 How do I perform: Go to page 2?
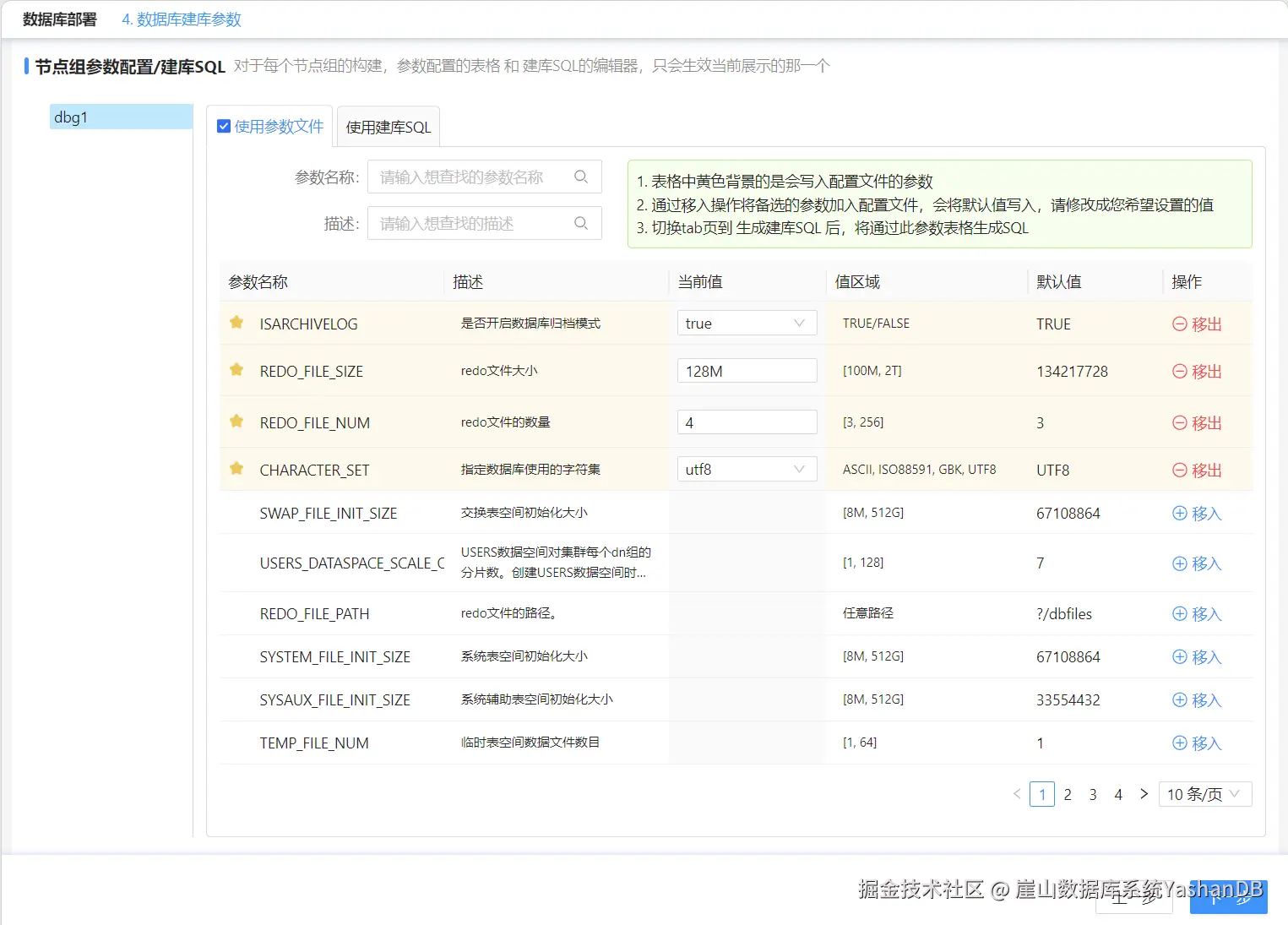pyautogui.click(x=1068, y=794)
